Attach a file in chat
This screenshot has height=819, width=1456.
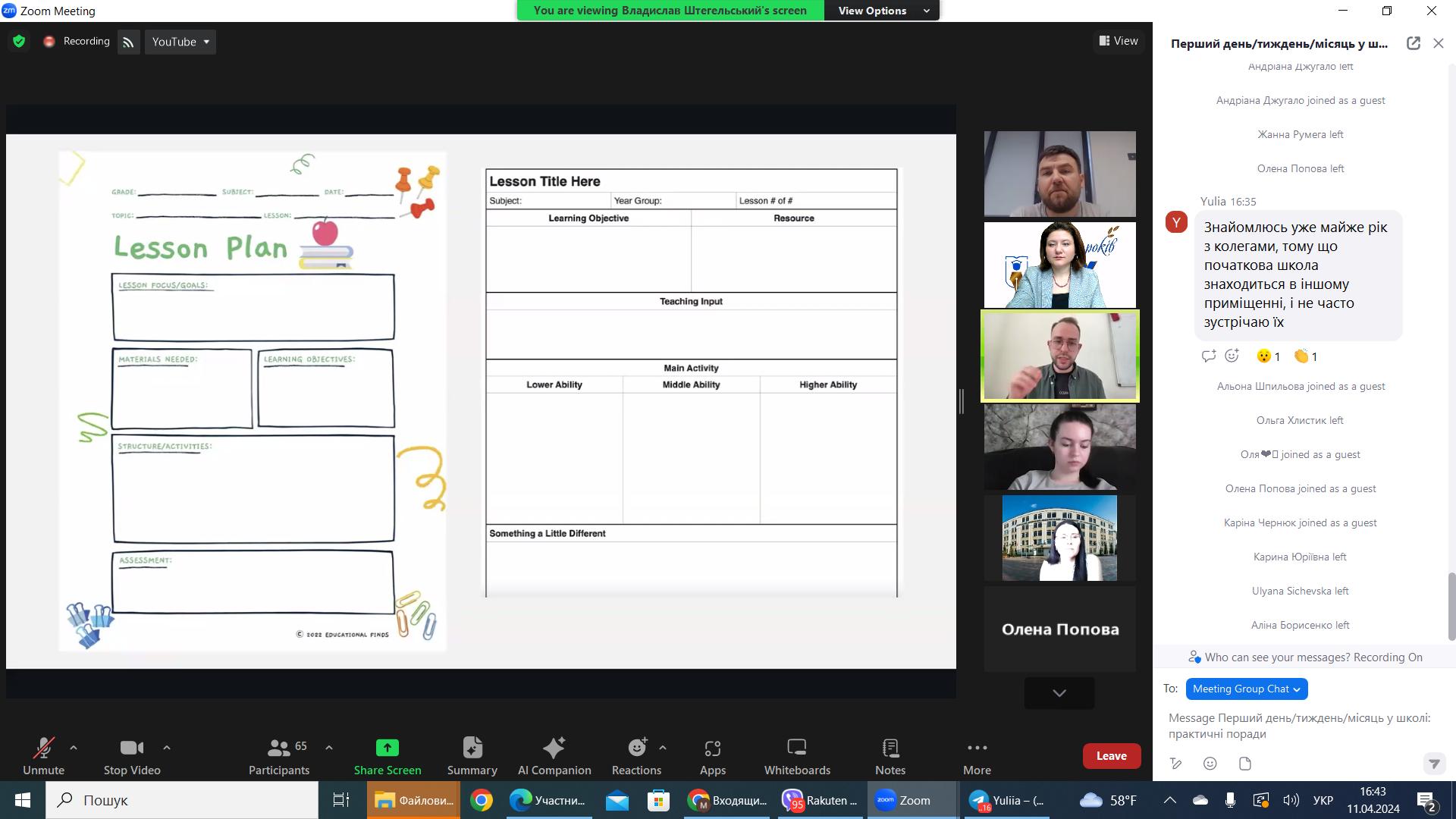[x=1244, y=764]
